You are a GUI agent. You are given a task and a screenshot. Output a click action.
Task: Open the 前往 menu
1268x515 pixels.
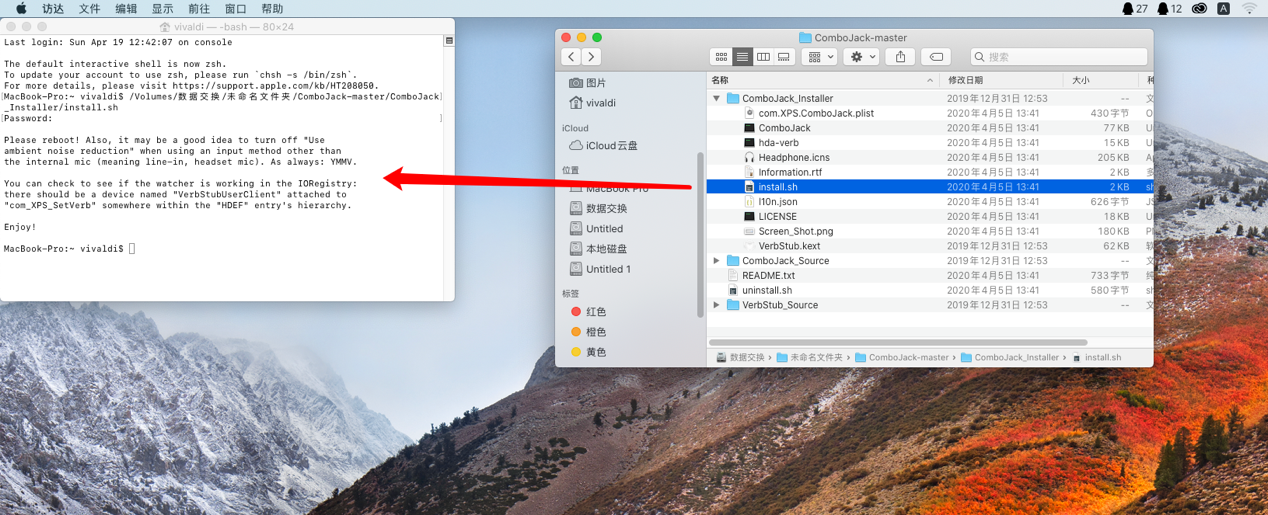(x=199, y=8)
